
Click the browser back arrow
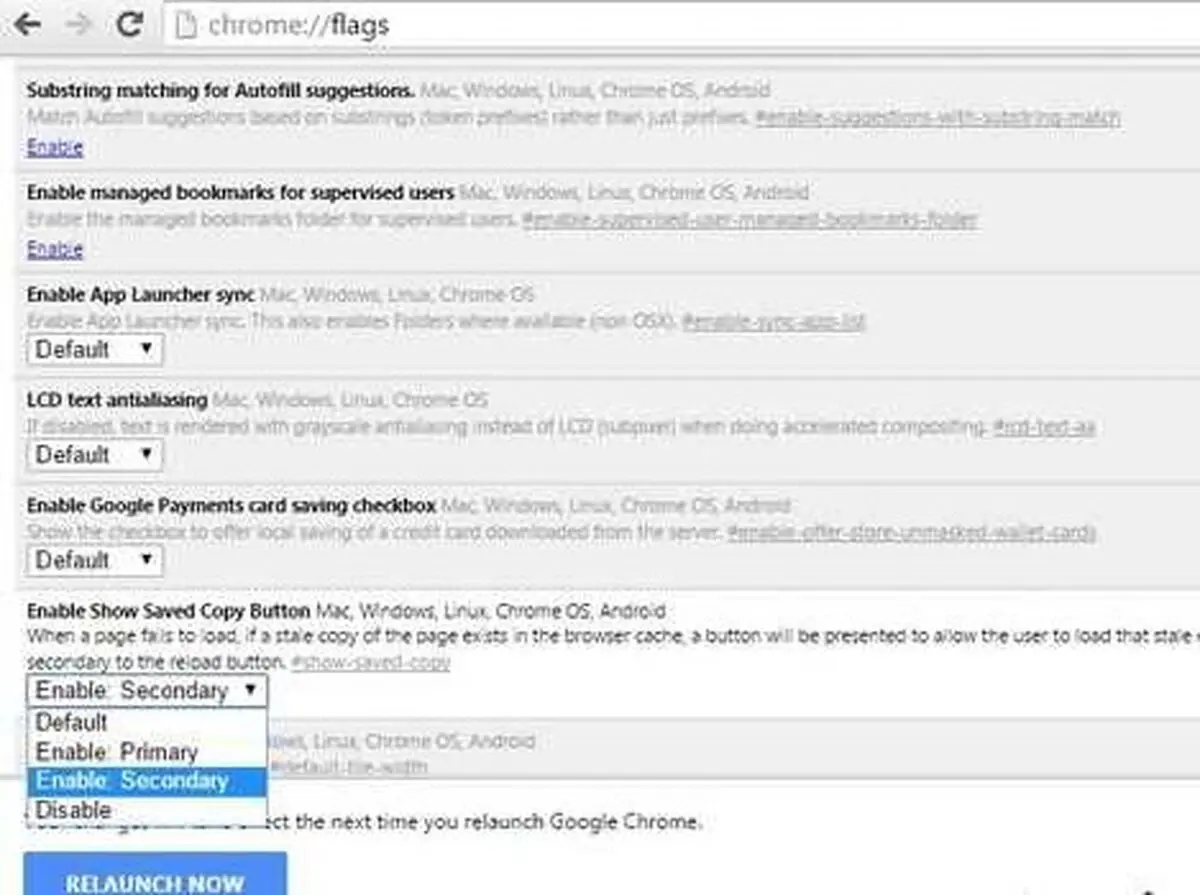[x=27, y=23]
